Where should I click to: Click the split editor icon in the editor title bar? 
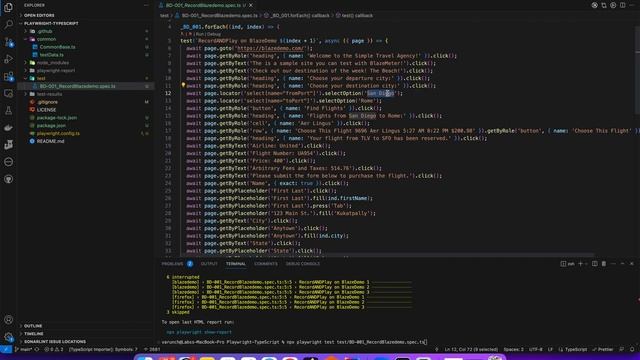click(x=622, y=5)
